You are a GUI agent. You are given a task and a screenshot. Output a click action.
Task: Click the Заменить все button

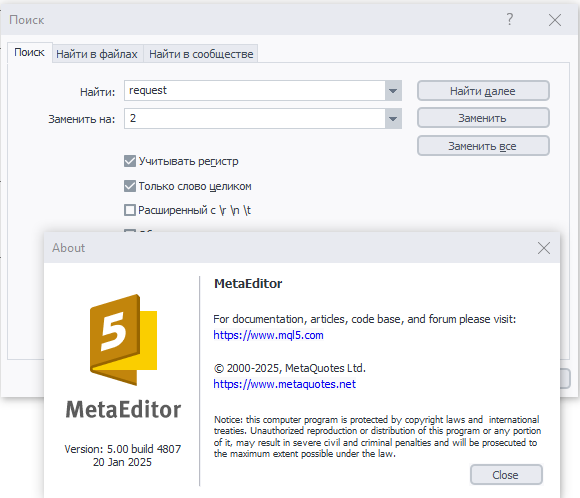(483, 146)
